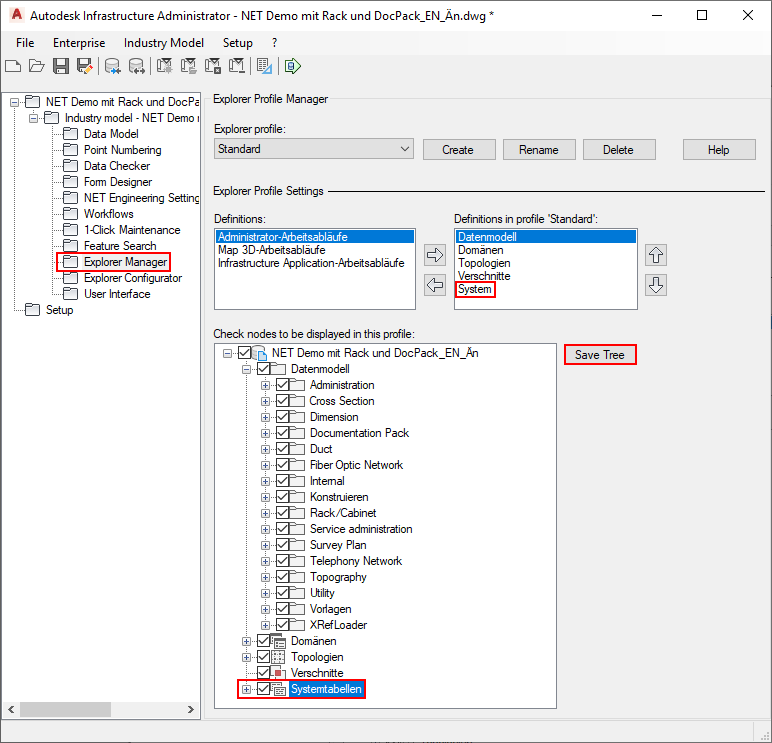Viewport: 772px width, 743px height.
Task: Open the ? help menu
Action: pos(274,43)
